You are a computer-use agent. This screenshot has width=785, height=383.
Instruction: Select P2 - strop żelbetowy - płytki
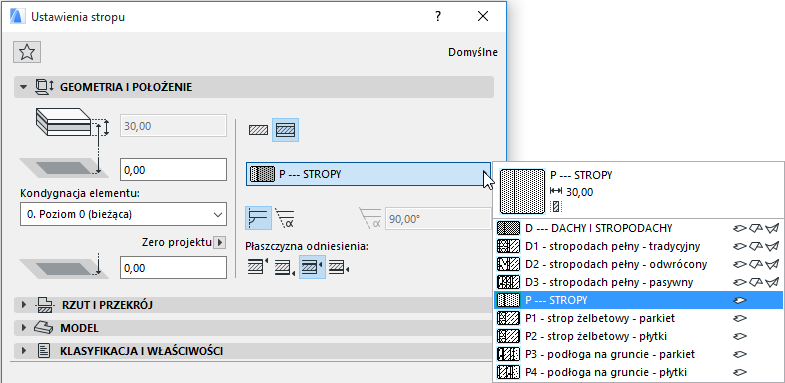[x=638, y=336]
